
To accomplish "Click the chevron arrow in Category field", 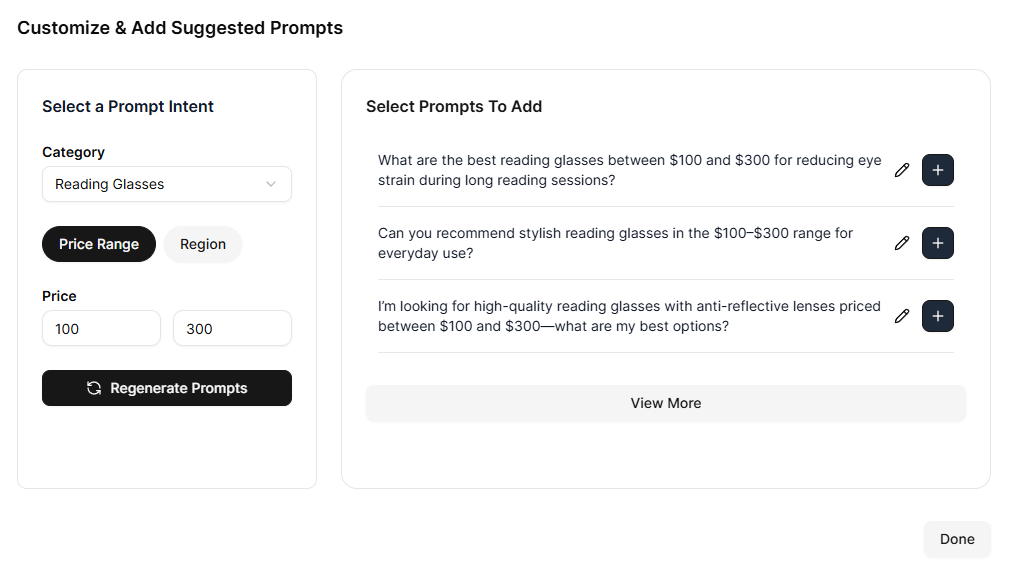I will (270, 184).
